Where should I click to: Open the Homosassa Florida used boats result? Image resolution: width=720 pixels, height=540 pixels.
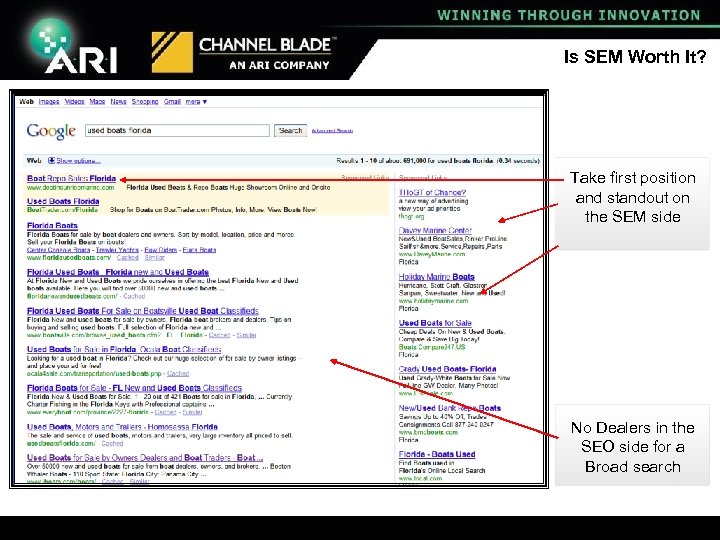click(x=122, y=427)
